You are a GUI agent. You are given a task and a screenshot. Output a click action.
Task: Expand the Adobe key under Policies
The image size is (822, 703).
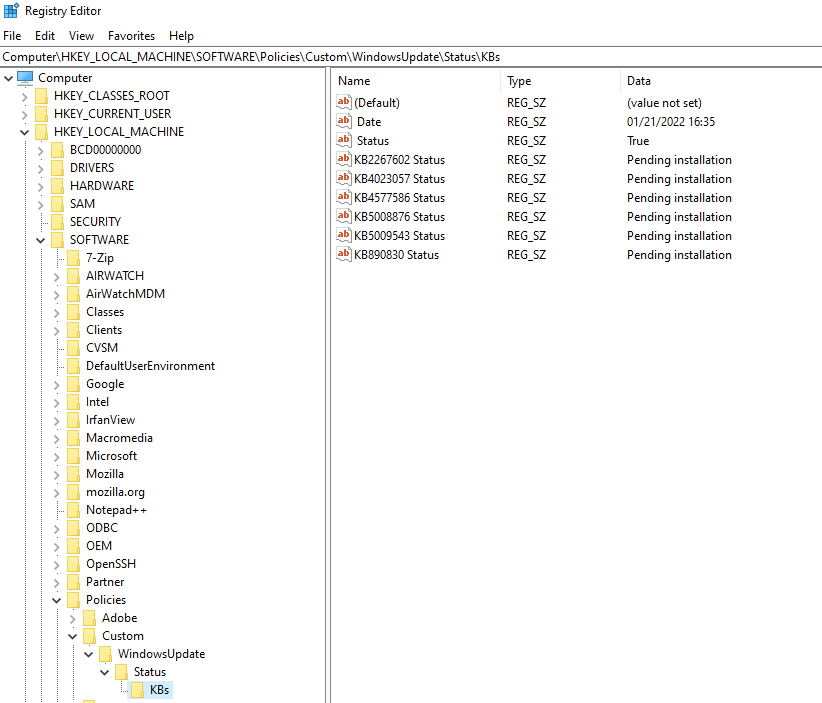[72, 618]
